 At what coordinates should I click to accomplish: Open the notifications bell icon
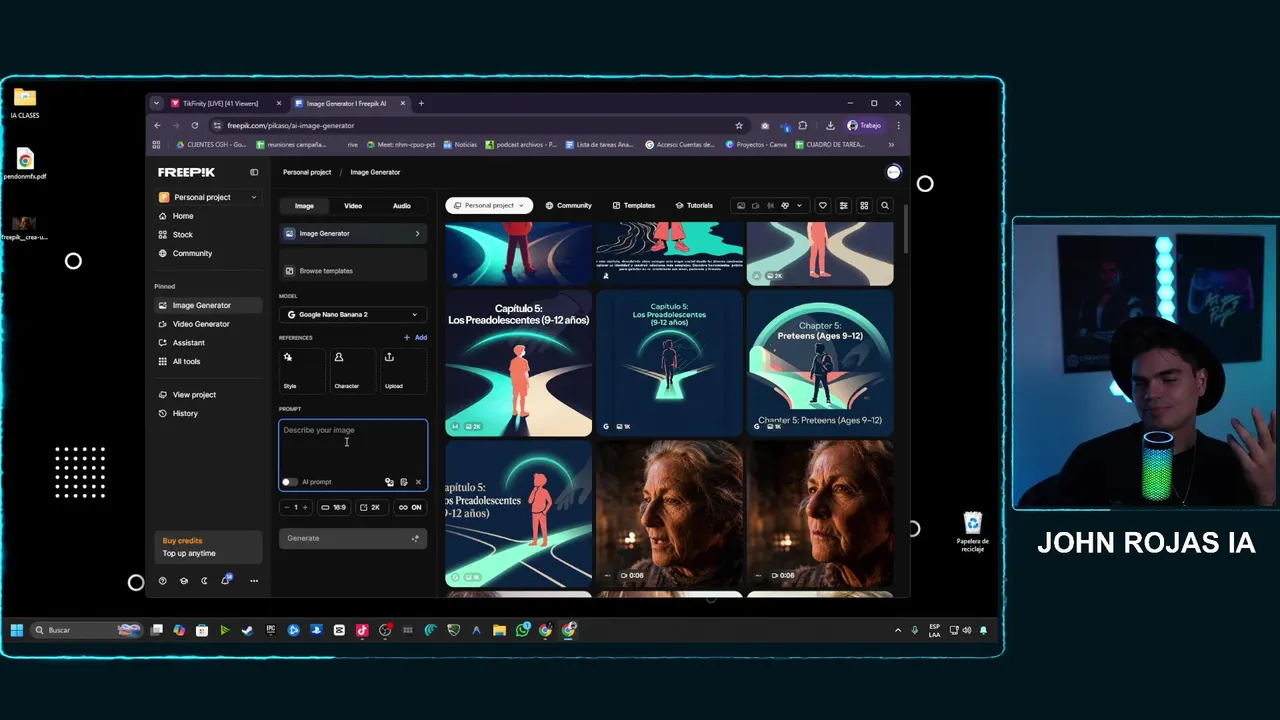click(226, 580)
